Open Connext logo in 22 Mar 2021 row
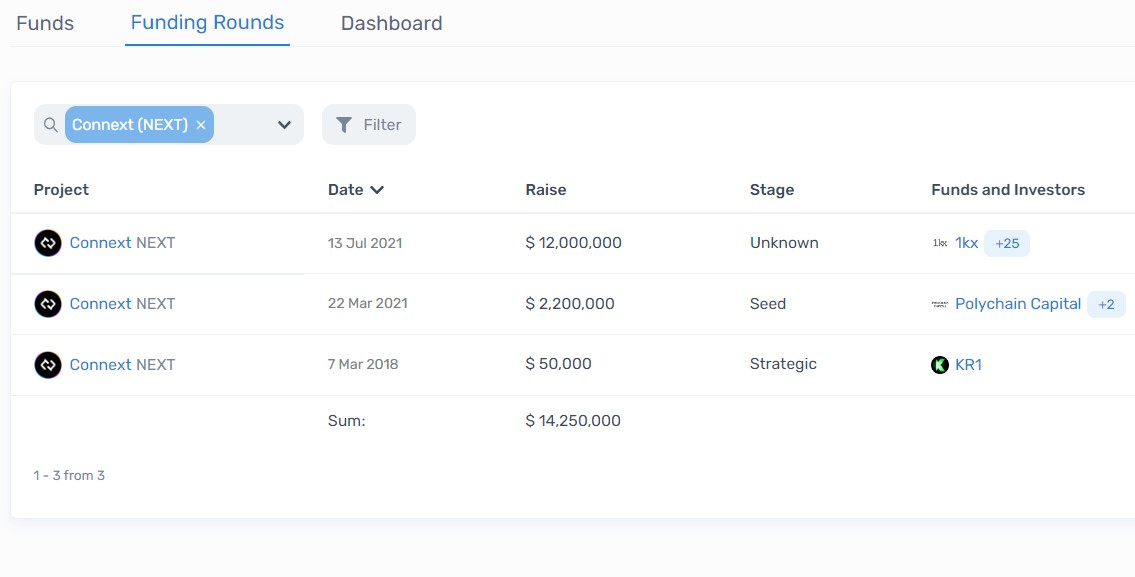Image resolution: width=1135 pixels, height=577 pixels. (x=48, y=304)
